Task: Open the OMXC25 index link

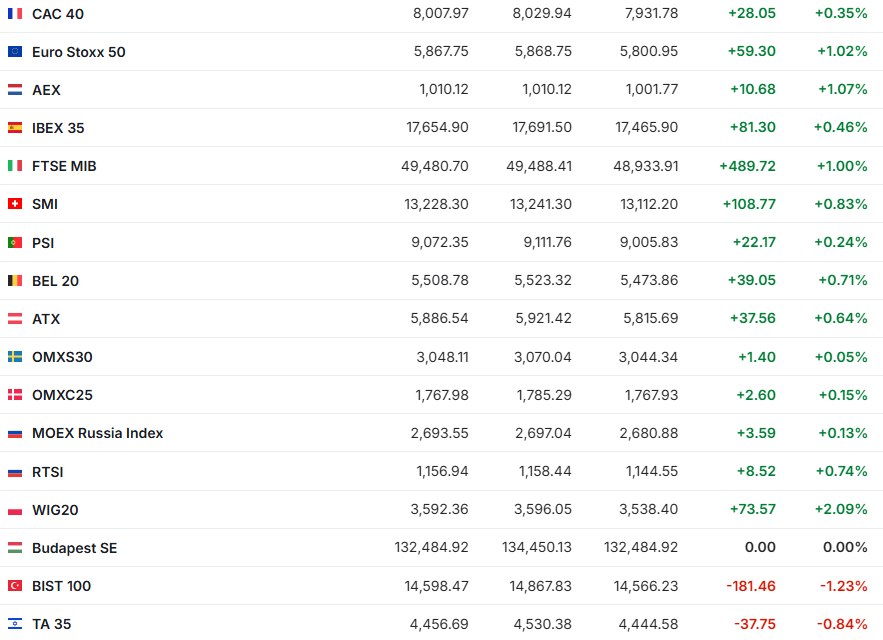Action: click(x=63, y=395)
